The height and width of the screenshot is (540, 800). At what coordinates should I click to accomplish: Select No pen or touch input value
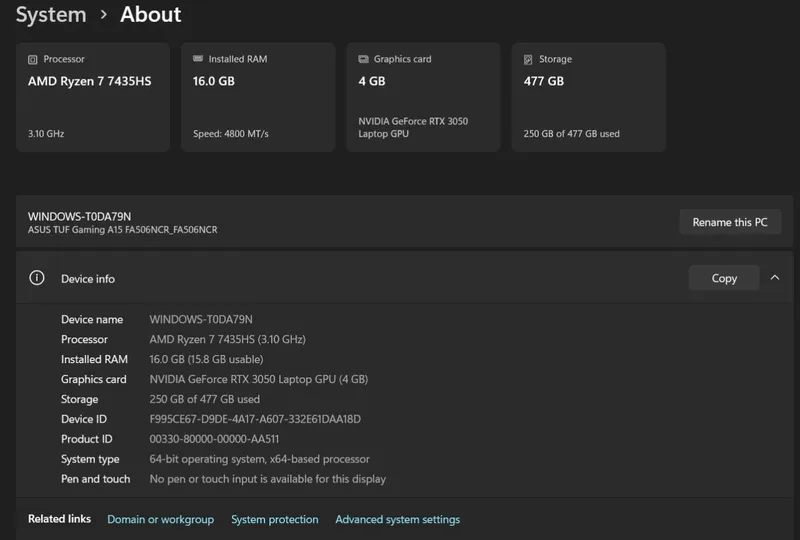coord(267,479)
